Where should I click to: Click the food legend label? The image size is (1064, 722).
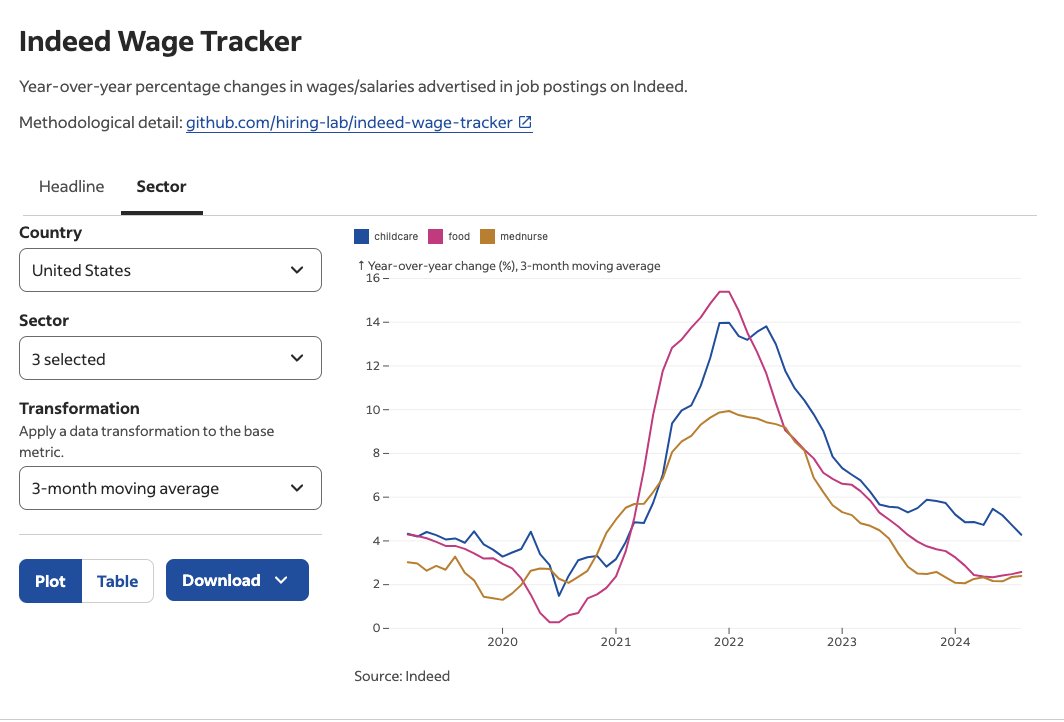coord(459,236)
